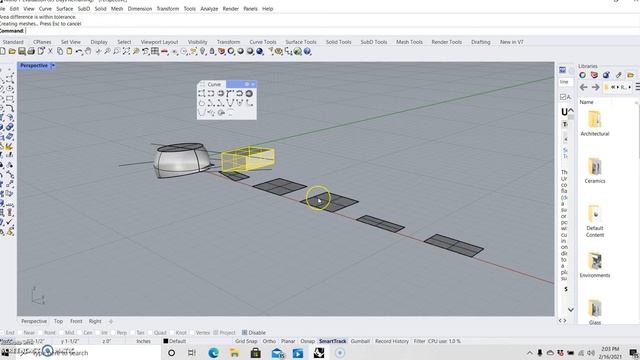
Task: Open the Perspective viewport title dropdown arrow
Action: [x=53, y=65]
